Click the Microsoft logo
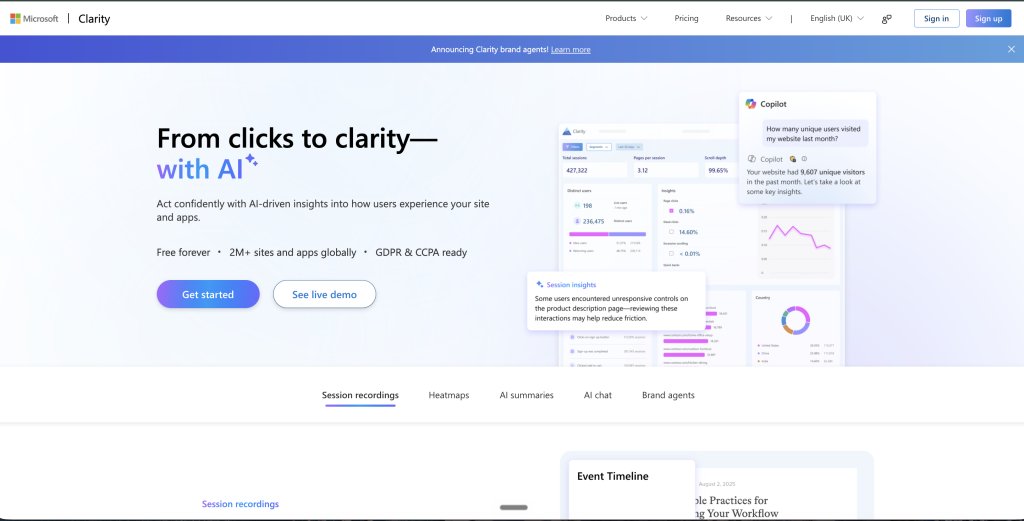 coord(34,18)
